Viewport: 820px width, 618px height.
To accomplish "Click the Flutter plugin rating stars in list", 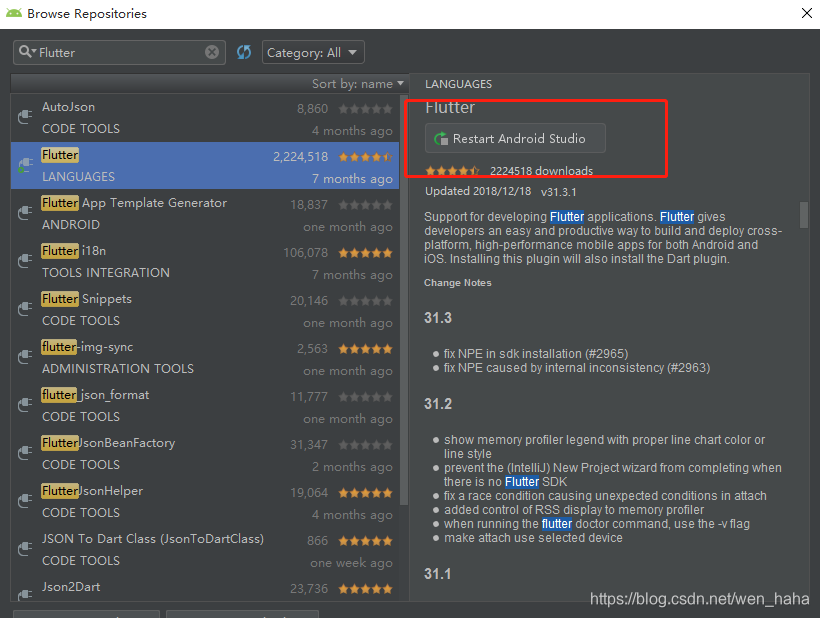I will [365, 157].
